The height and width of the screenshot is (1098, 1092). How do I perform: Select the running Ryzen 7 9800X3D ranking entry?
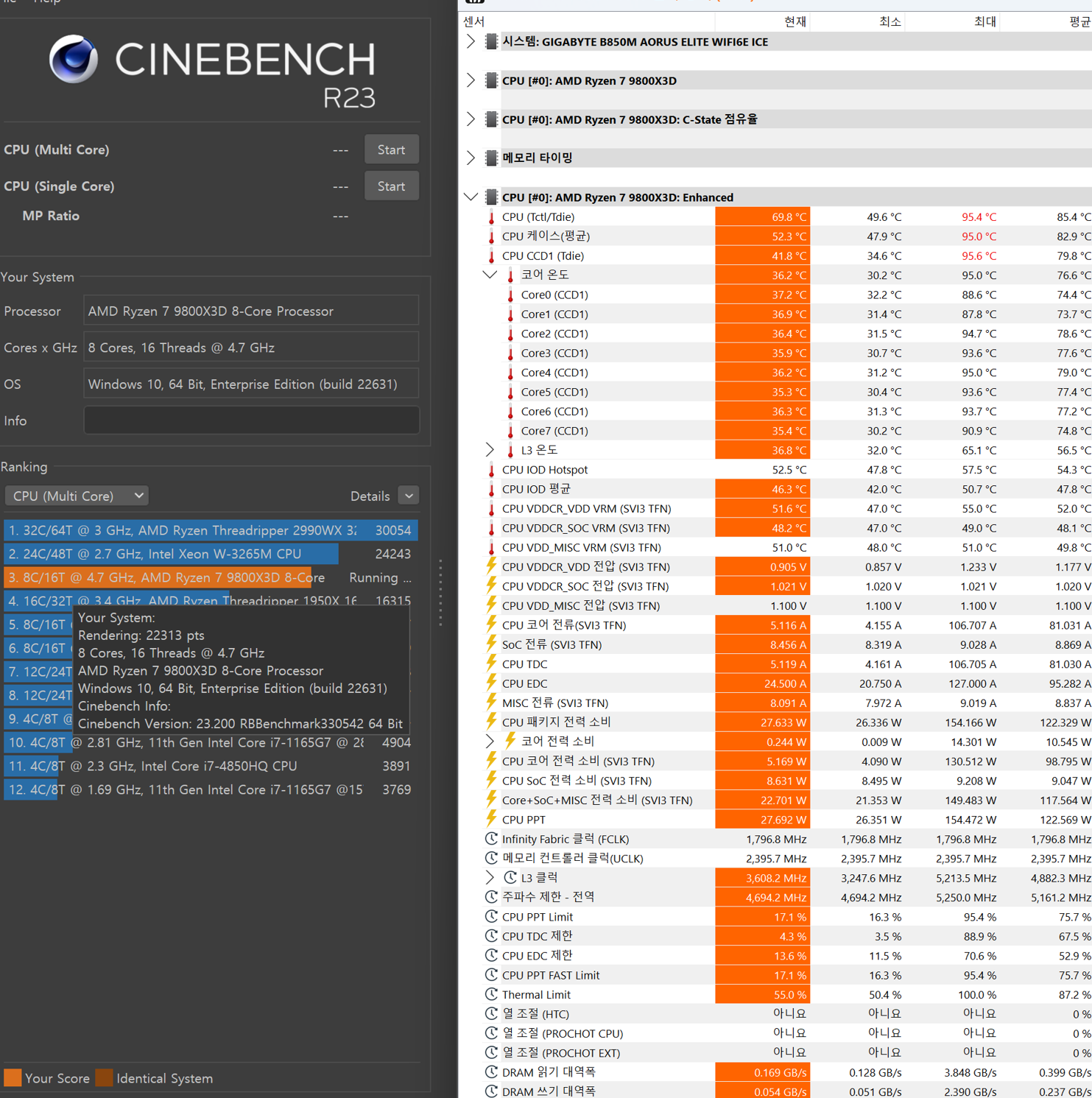(x=211, y=577)
